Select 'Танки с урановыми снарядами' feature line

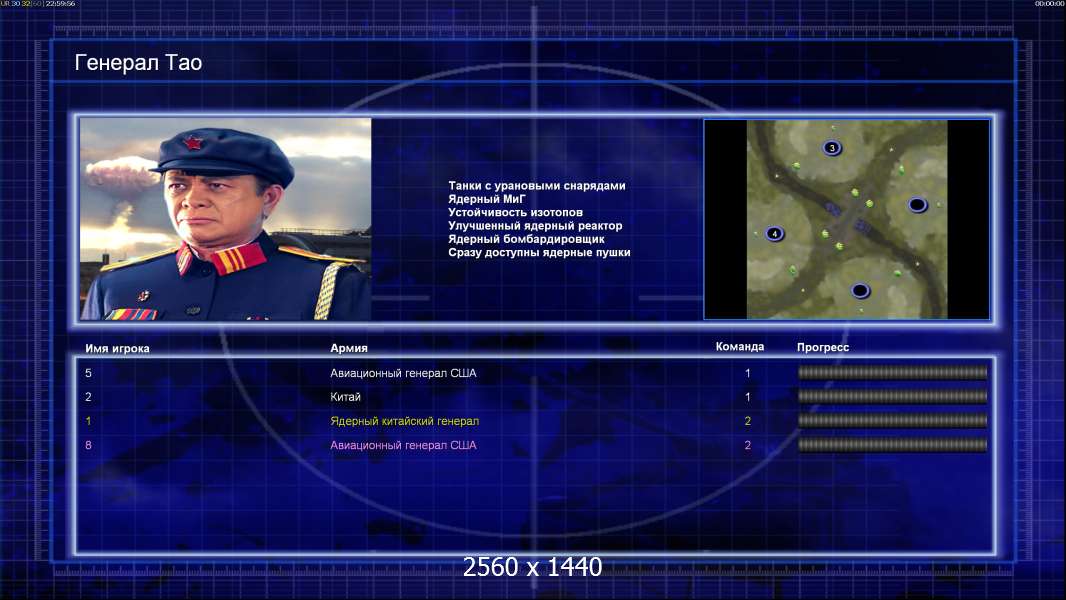[x=536, y=186]
